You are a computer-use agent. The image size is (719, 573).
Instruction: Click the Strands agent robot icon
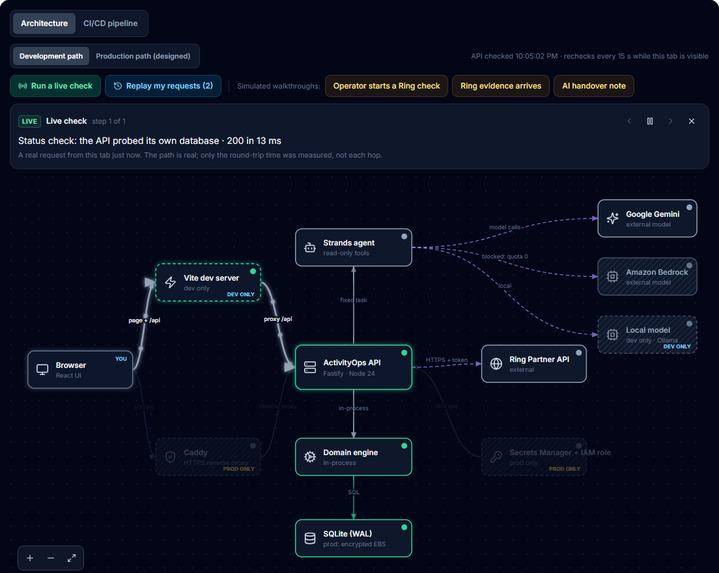310,248
